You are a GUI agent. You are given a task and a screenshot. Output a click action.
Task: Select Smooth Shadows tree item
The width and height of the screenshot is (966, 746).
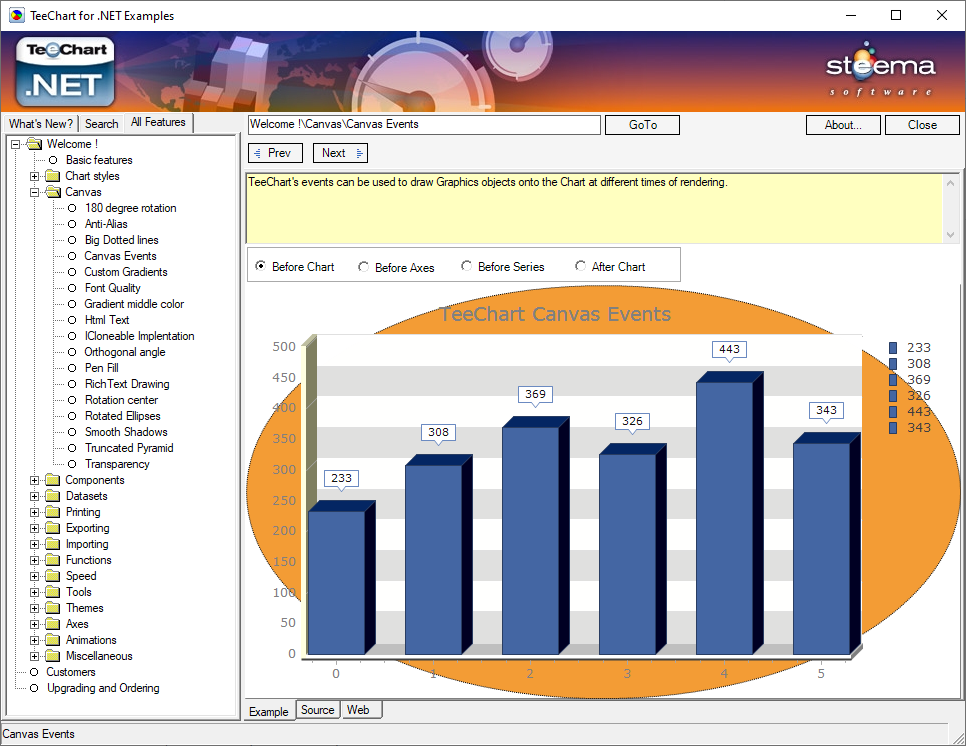(x=126, y=432)
